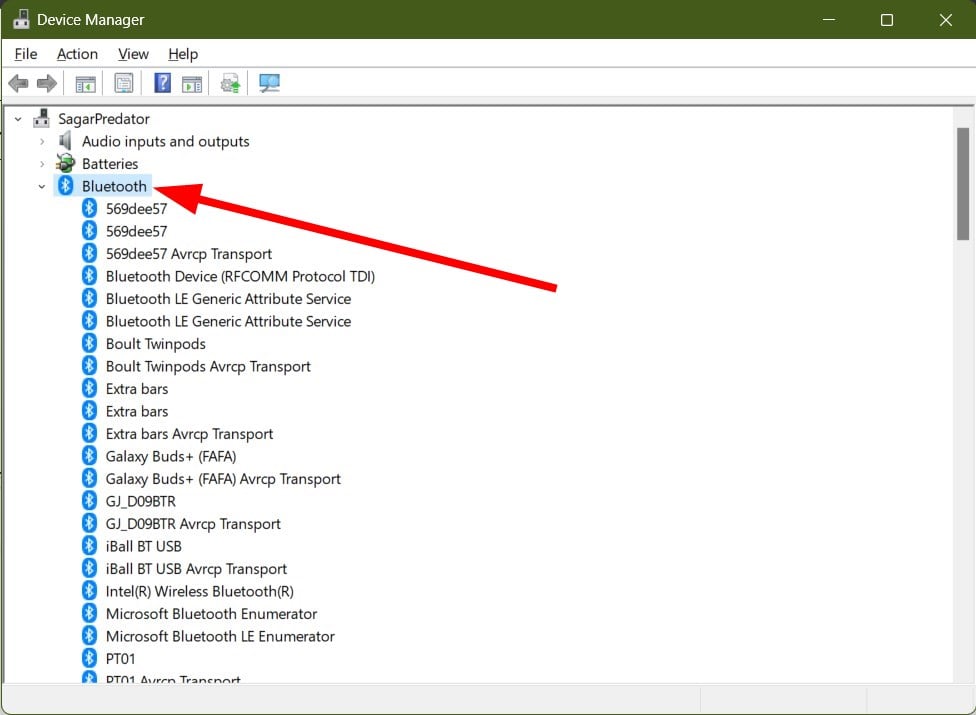The height and width of the screenshot is (715, 976).
Task: Select the Bluetooth category label
Action: 115,186
